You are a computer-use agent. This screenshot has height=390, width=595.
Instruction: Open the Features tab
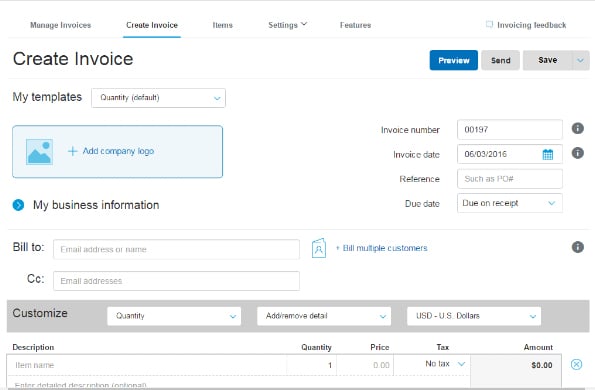pos(355,25)
